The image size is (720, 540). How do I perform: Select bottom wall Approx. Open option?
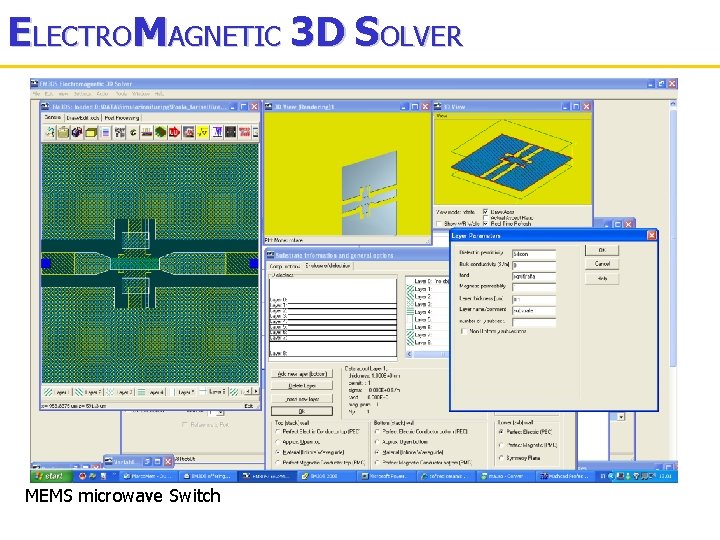[377, 442]
